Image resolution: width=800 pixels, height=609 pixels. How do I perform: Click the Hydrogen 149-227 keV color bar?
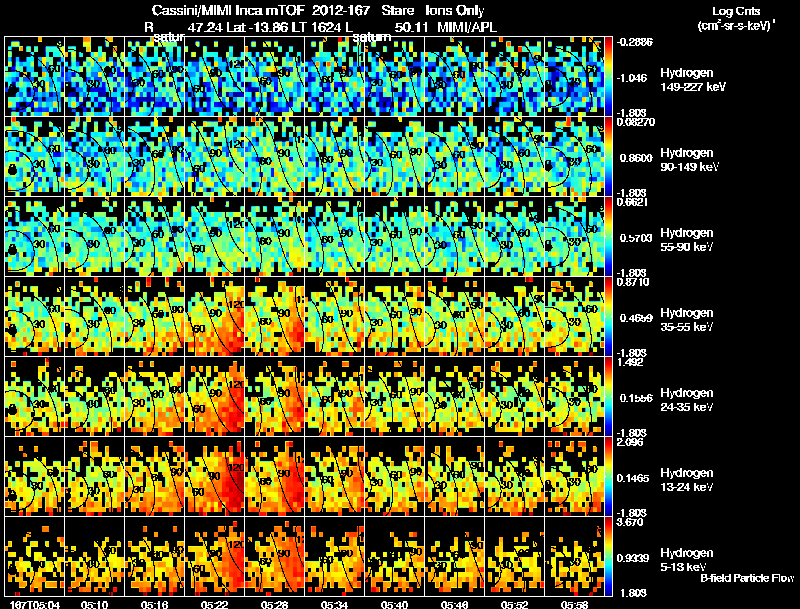tap(608, 76)
